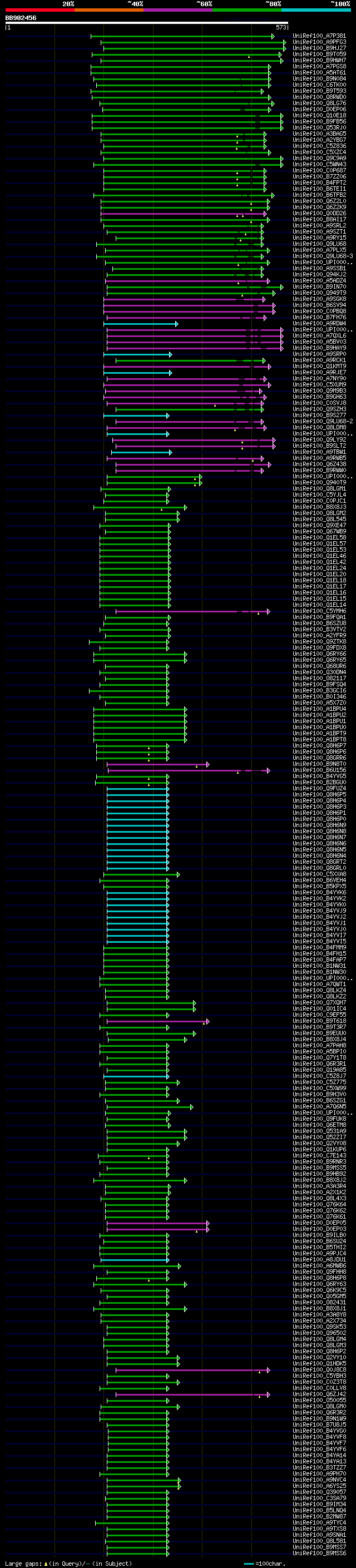This screenshot has width=356, height=1568.
Task: Click the 573 query end position
Action: (280, 27)
